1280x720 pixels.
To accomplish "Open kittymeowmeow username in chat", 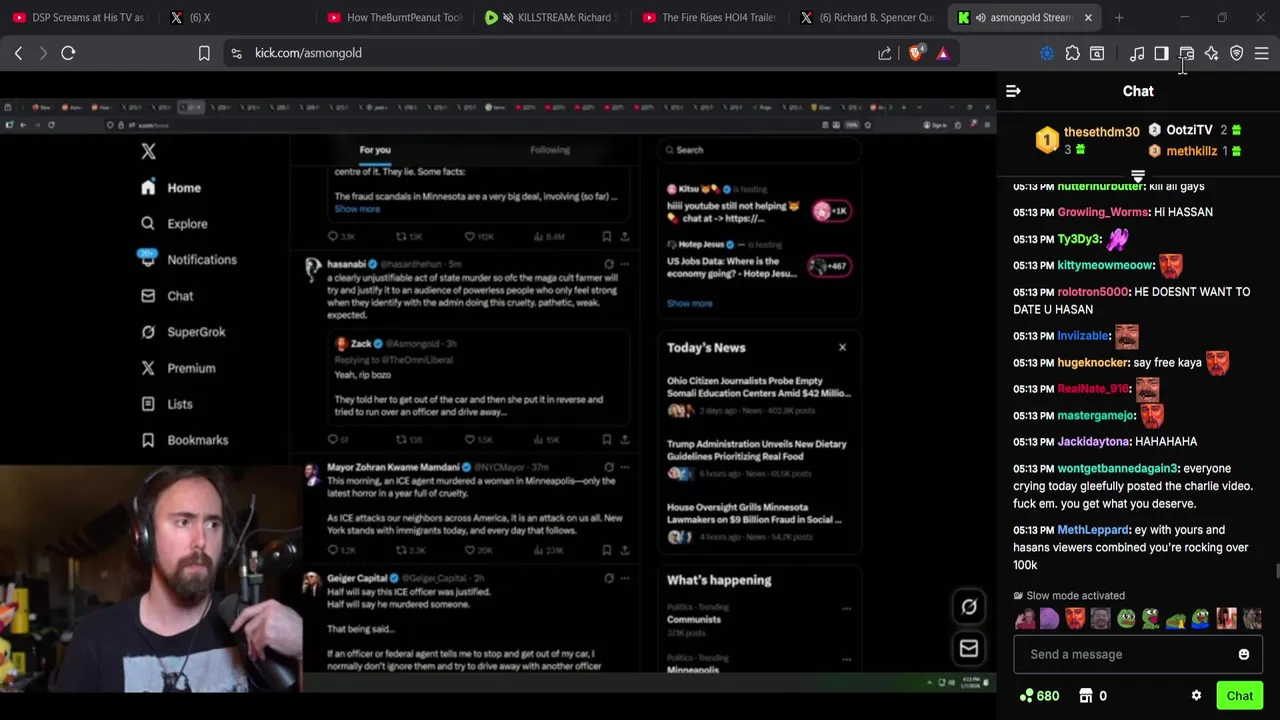I will tap(1105, 265).
